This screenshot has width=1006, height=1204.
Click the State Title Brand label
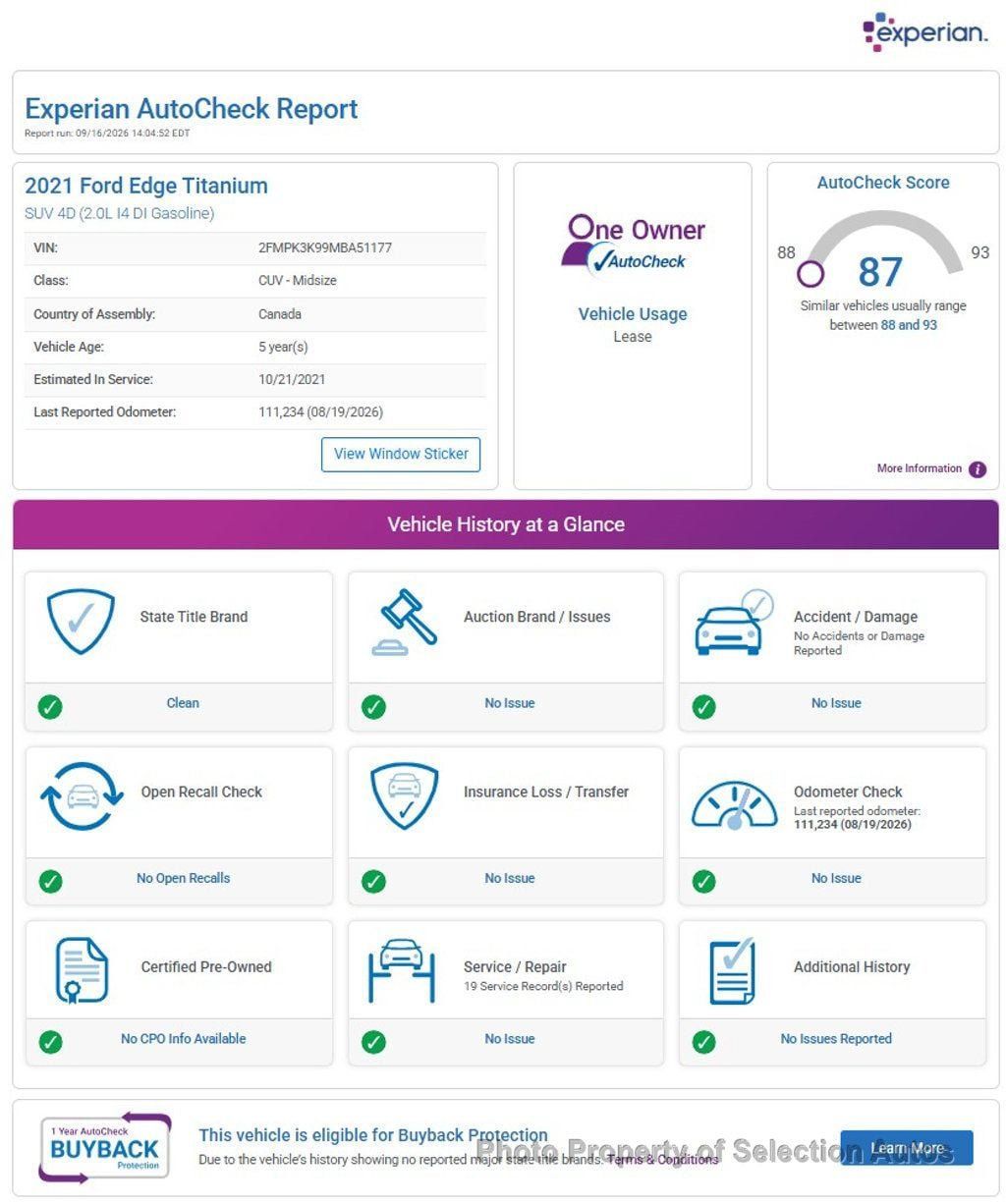194,617
